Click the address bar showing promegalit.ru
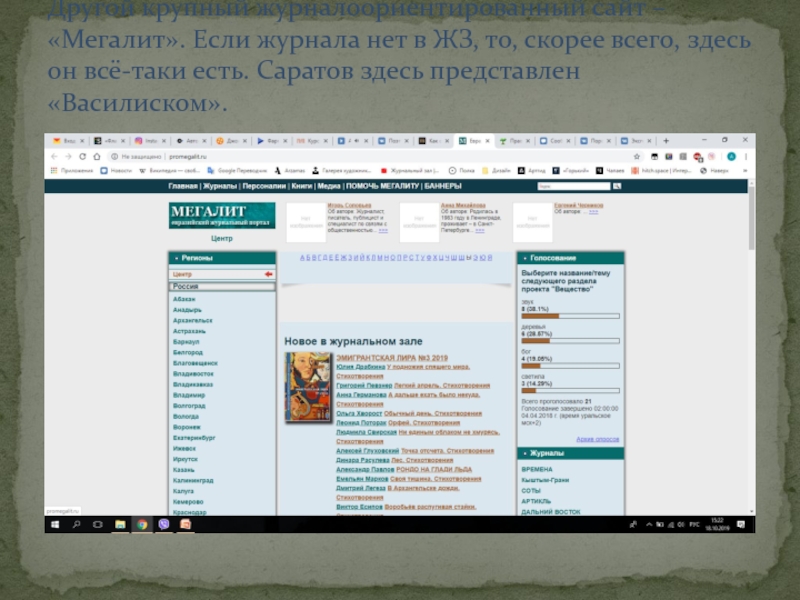The width and height of the screenshot is (800, 600). coord(370,157)
